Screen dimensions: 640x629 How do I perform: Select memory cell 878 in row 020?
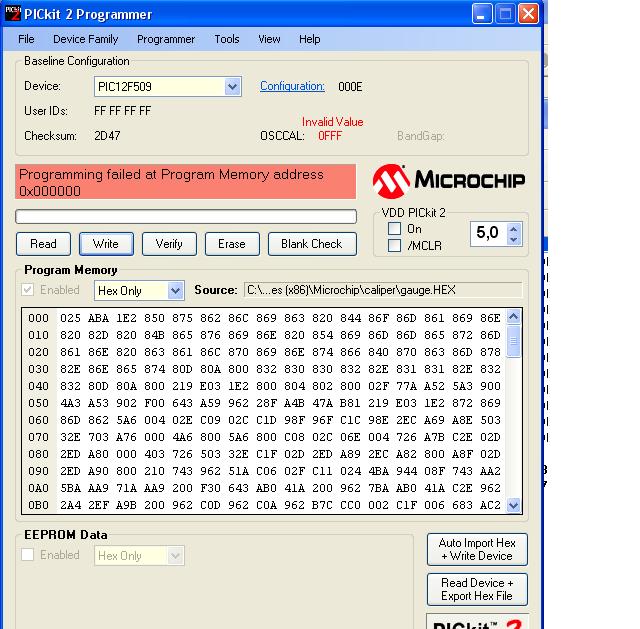490,352
